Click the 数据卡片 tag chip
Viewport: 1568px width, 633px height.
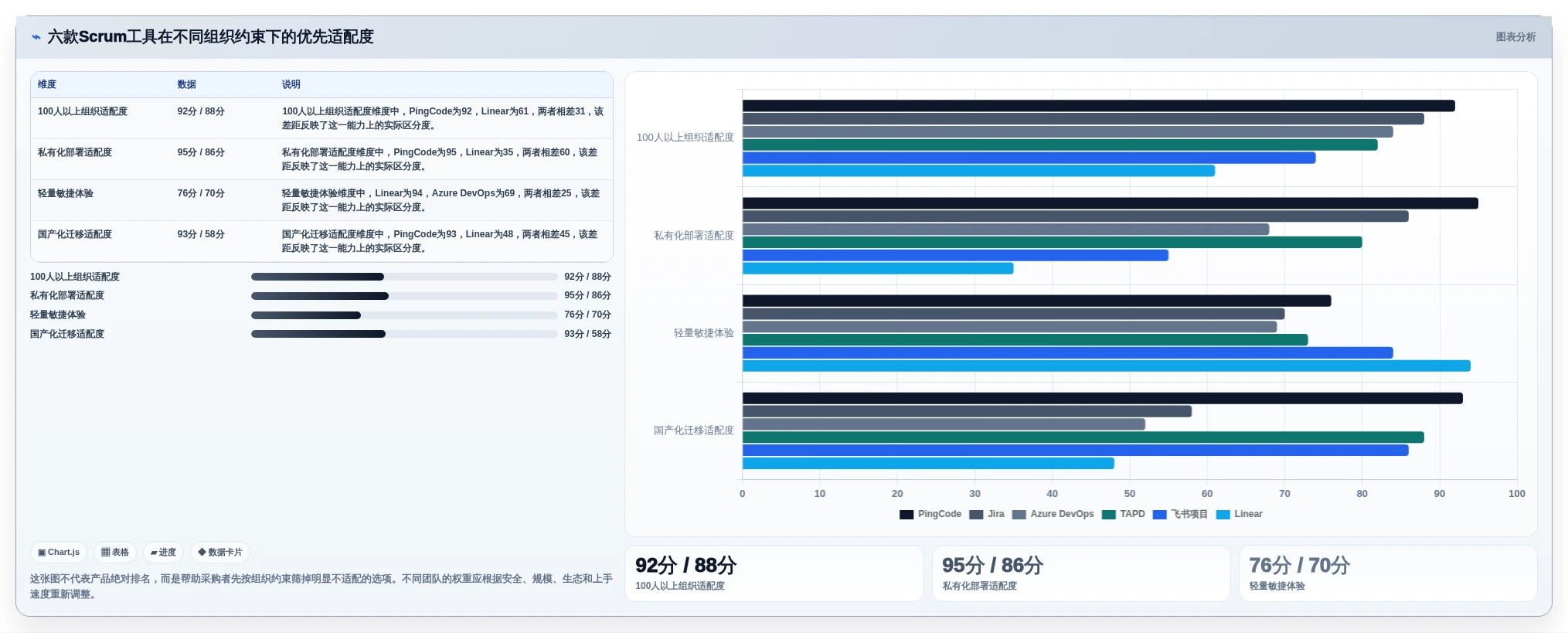point(220,553)
